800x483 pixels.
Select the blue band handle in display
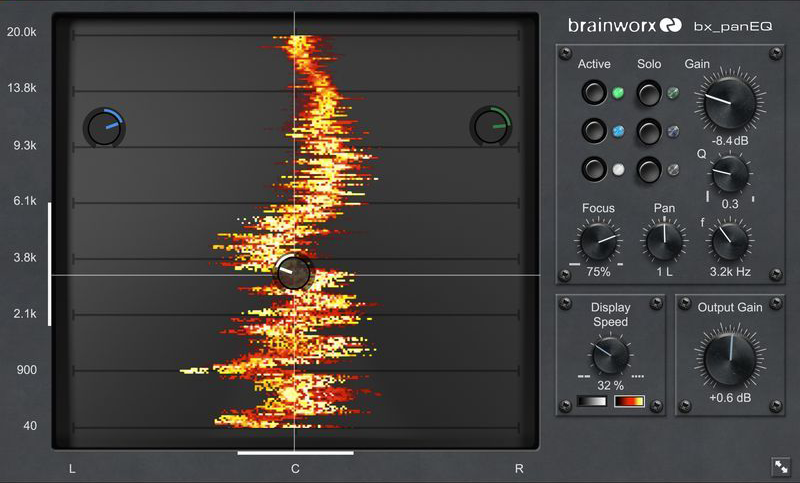[103, 126]
